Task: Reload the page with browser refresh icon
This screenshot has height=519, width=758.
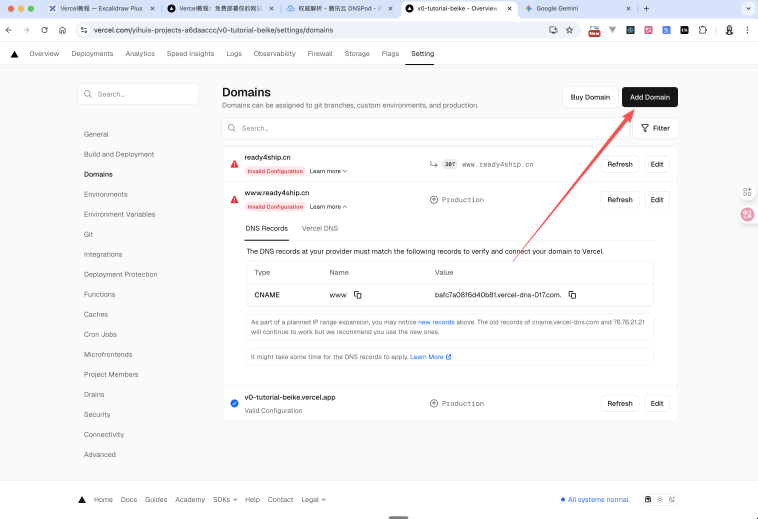Action: [44, 30]
